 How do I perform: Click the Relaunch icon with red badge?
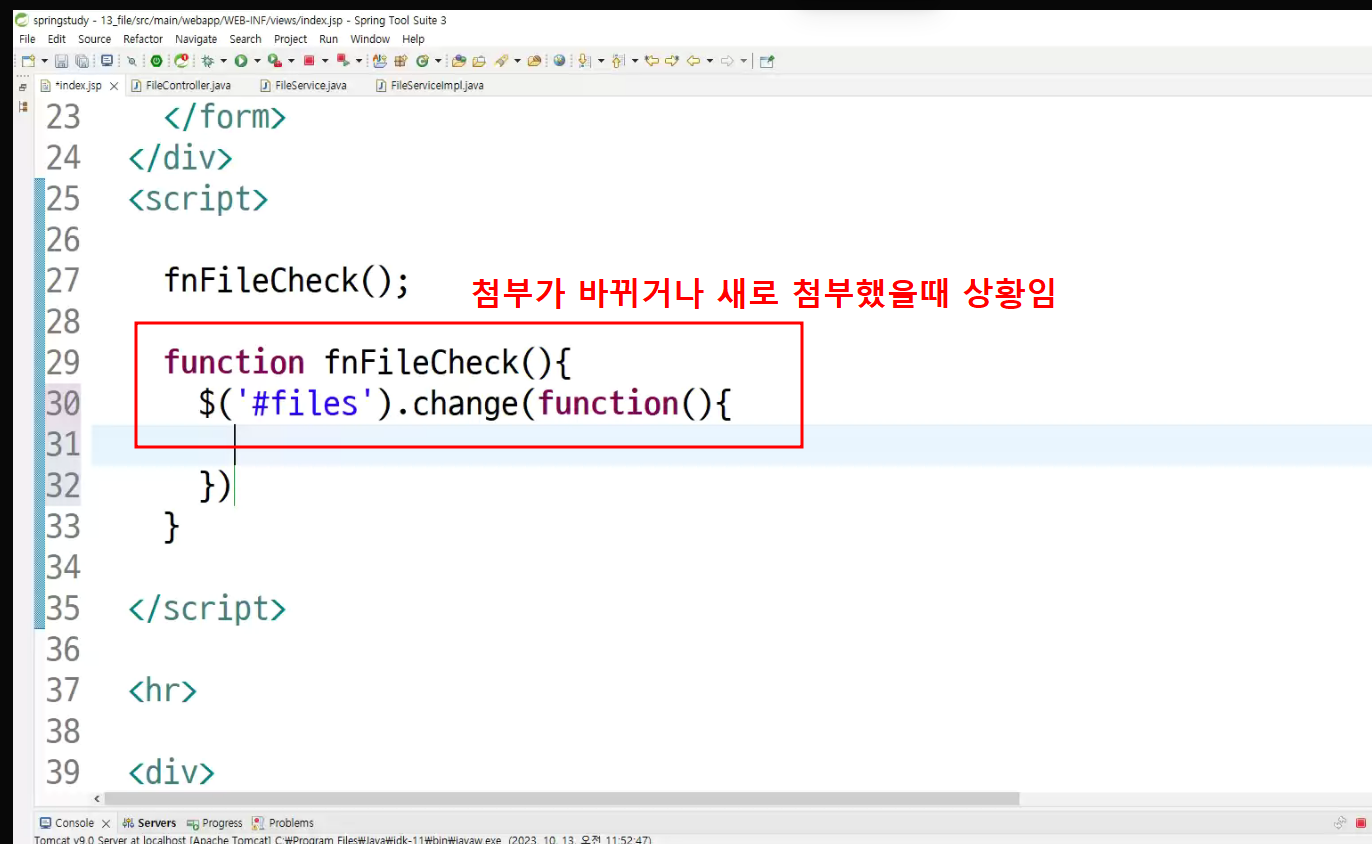[x=181, y=61]
